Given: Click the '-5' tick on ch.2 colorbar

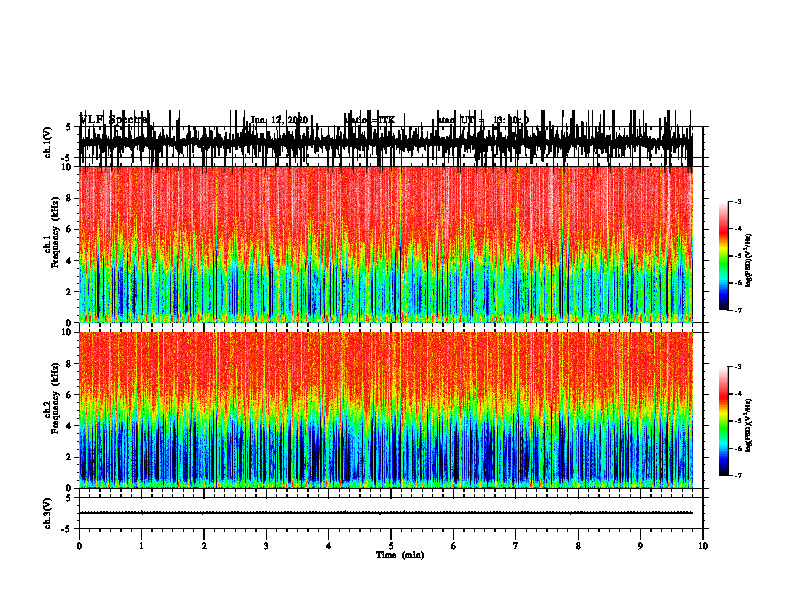Looking at the screenshot, I should click(737, 421).
